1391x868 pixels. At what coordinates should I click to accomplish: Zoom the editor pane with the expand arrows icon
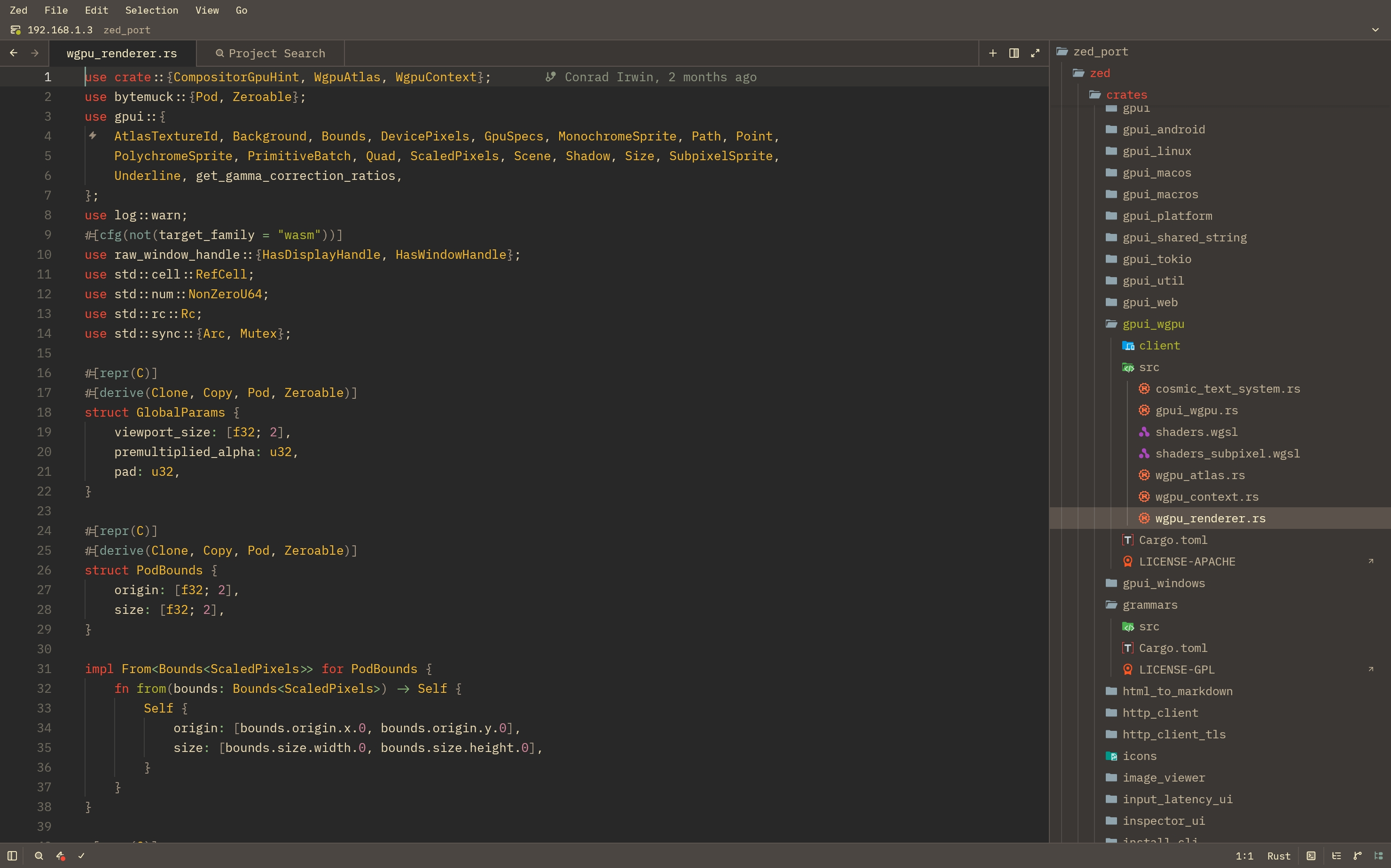coord(1035,53)
